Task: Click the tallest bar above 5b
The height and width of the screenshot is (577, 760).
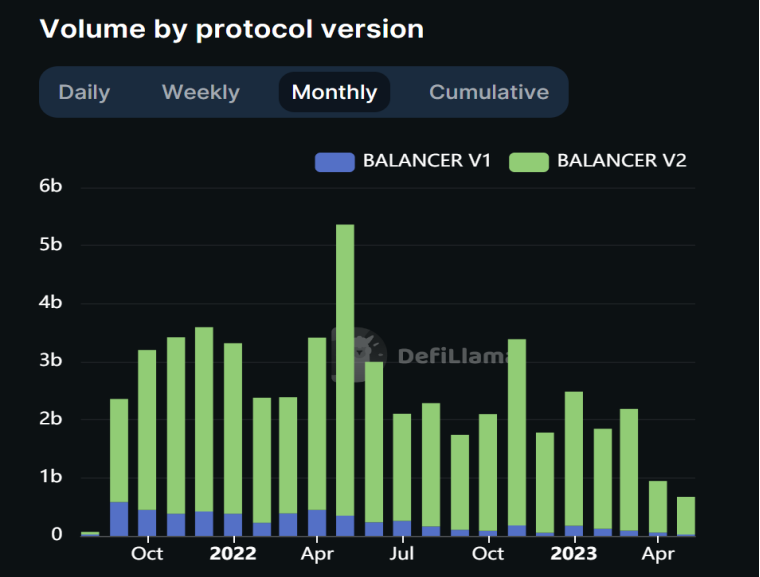Action: (345, 380)
